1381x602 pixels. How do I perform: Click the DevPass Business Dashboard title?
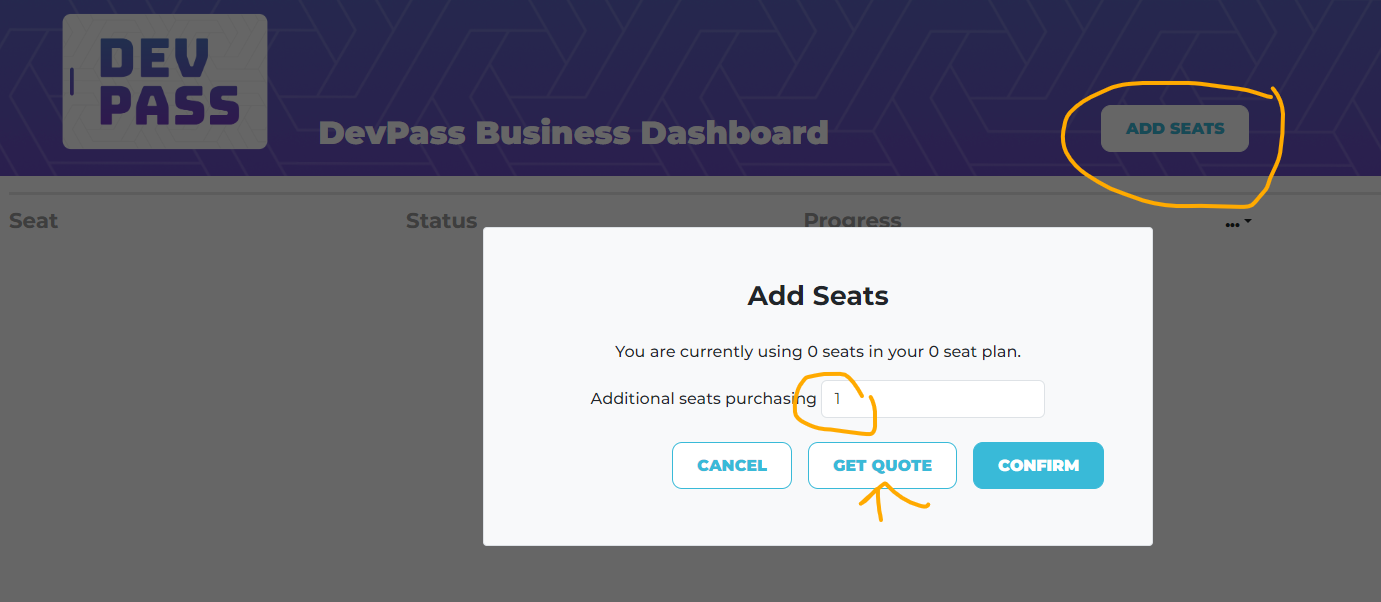pos(573,133)
